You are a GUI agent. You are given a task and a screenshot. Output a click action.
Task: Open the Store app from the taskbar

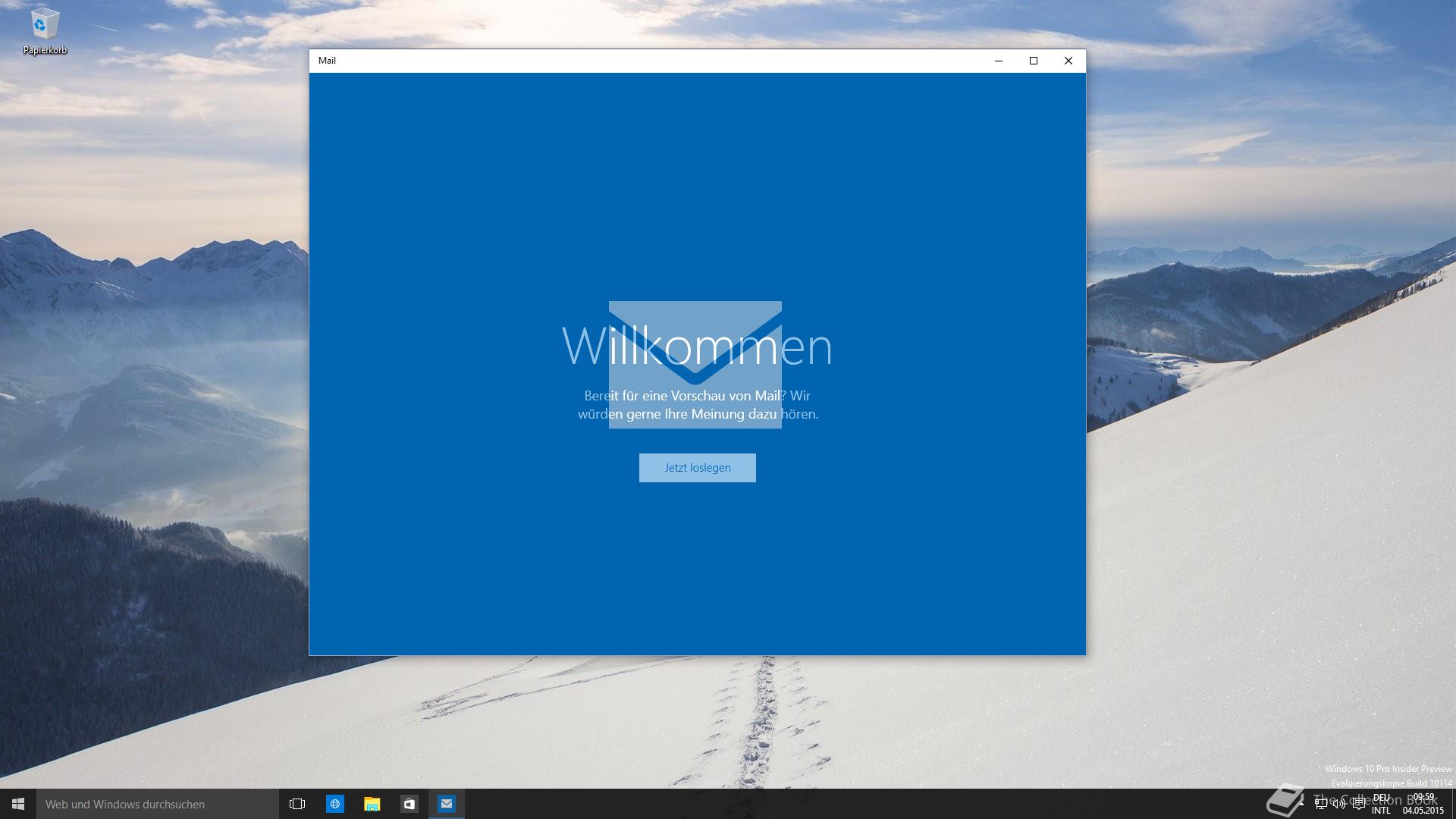coord(409,804)
